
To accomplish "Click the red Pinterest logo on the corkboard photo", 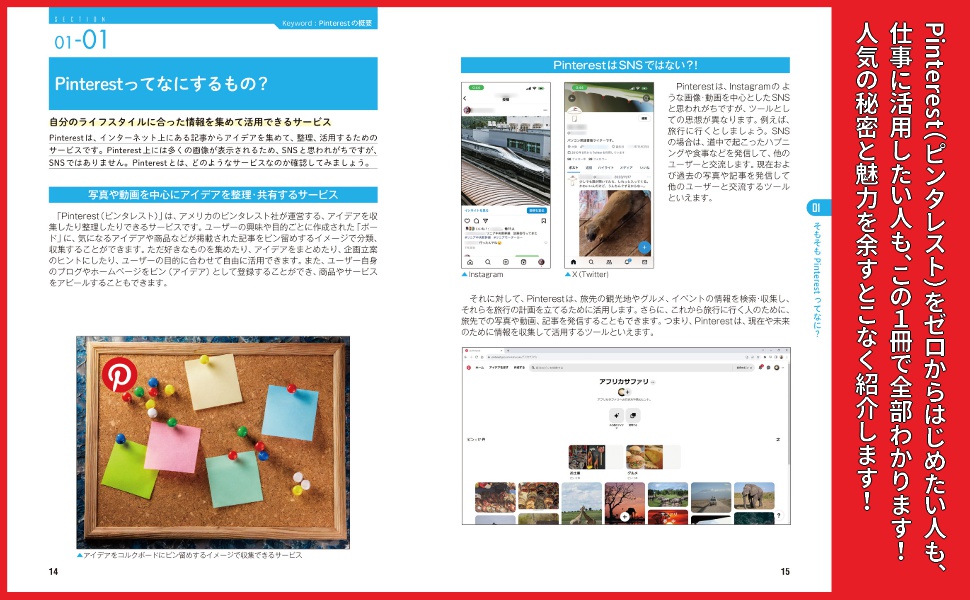I will [x=119, y=374].
